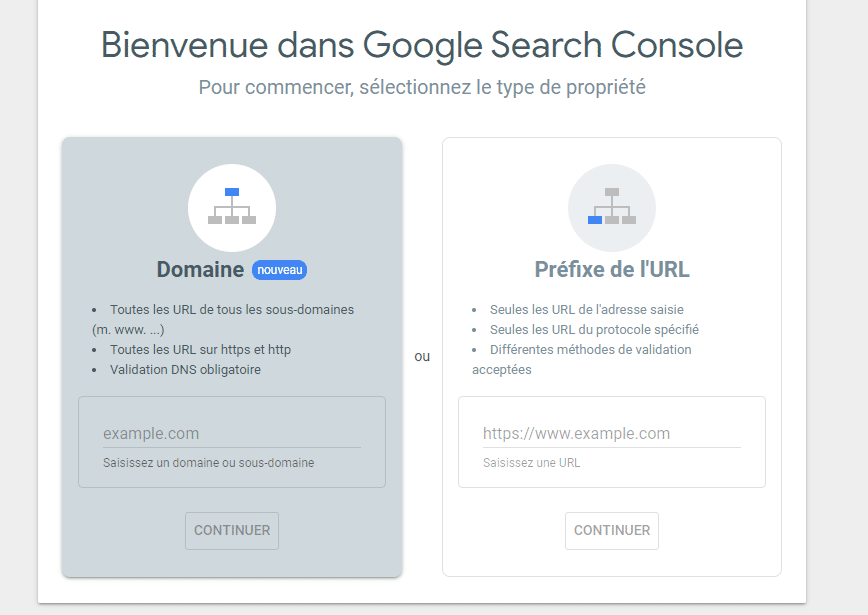Click the Domaine property type network icon
868x615 pixels.
232,208
